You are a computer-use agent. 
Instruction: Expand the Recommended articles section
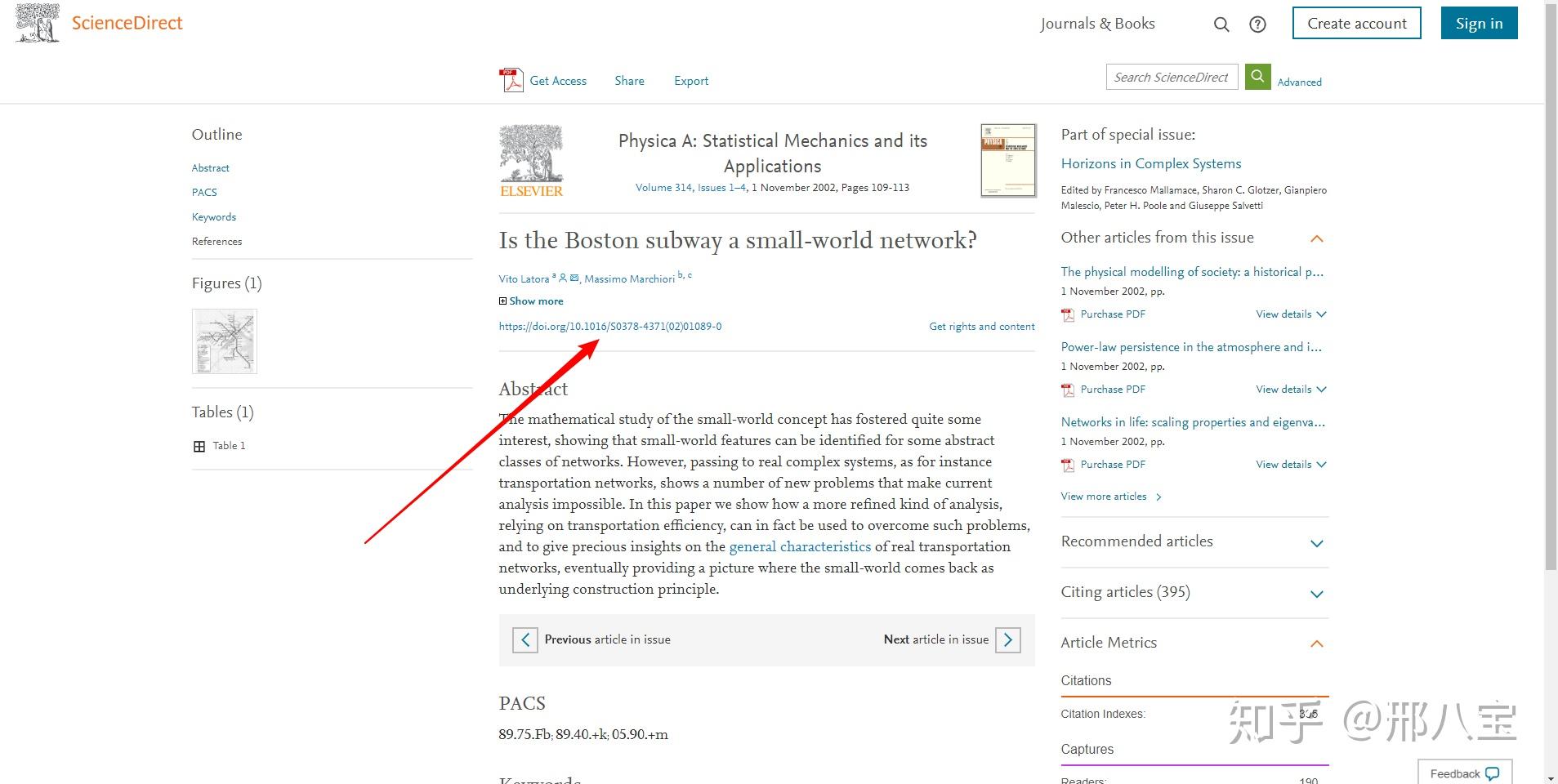click(x=1317, y=543)
